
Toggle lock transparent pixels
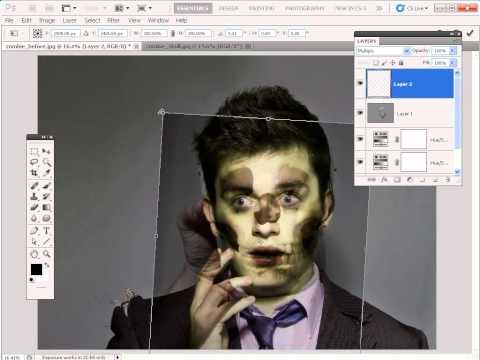coord(376,62)
